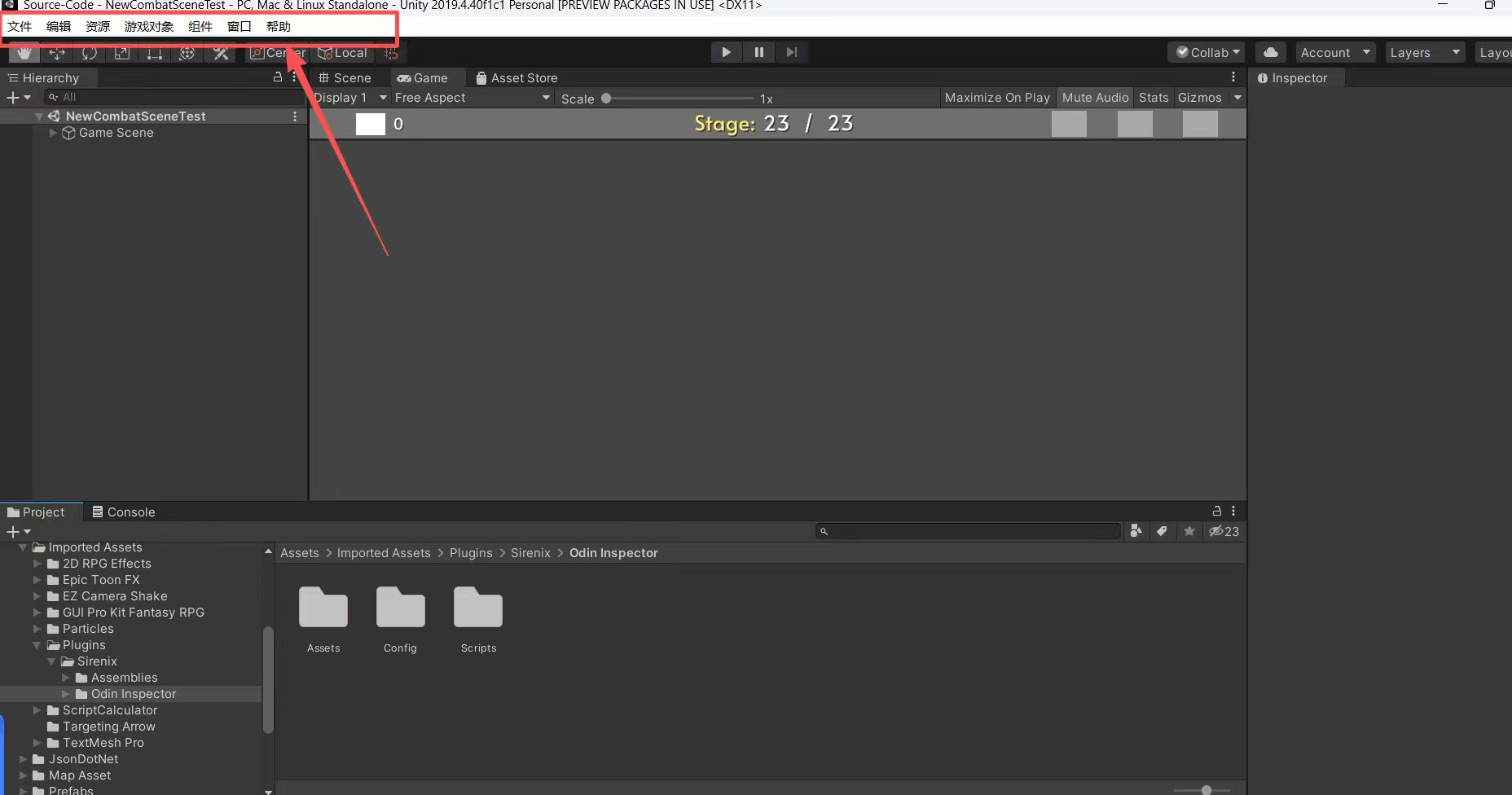Viewport: 1512px width, 795px height.
Task: Click the Pause button
Action: pyautogui.click(x=758, y=52)
